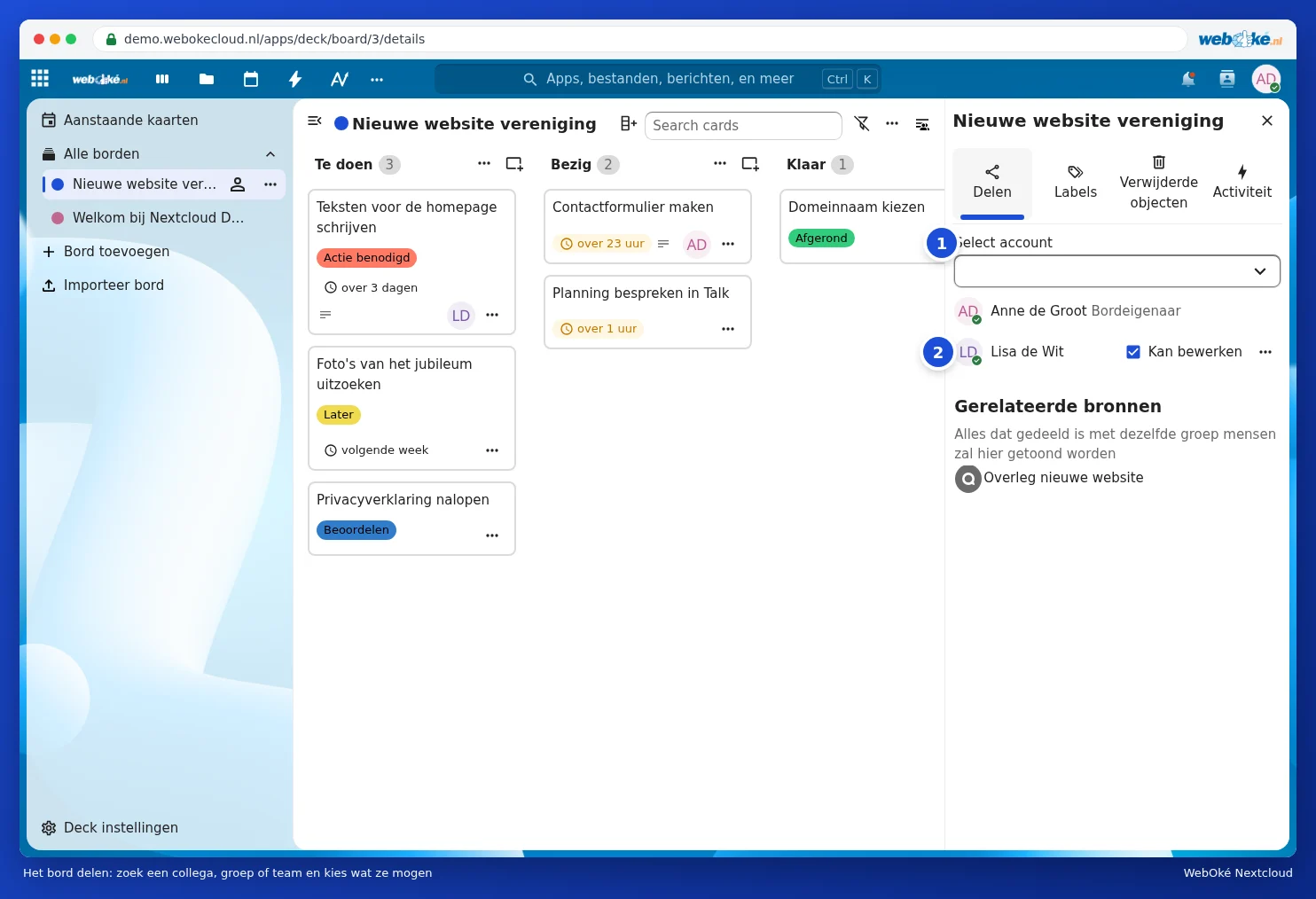Click the over 23 uur due badge

tap(603, 244)
